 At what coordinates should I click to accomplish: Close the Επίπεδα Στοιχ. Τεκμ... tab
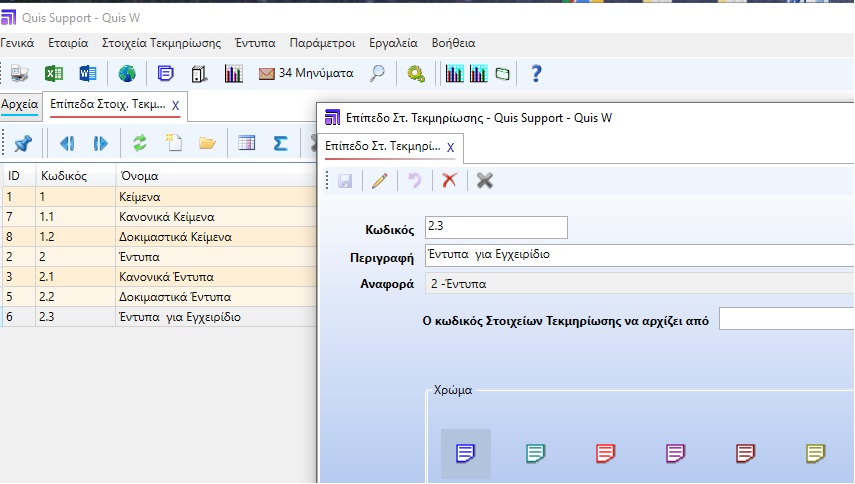click(x=176, y=106)
